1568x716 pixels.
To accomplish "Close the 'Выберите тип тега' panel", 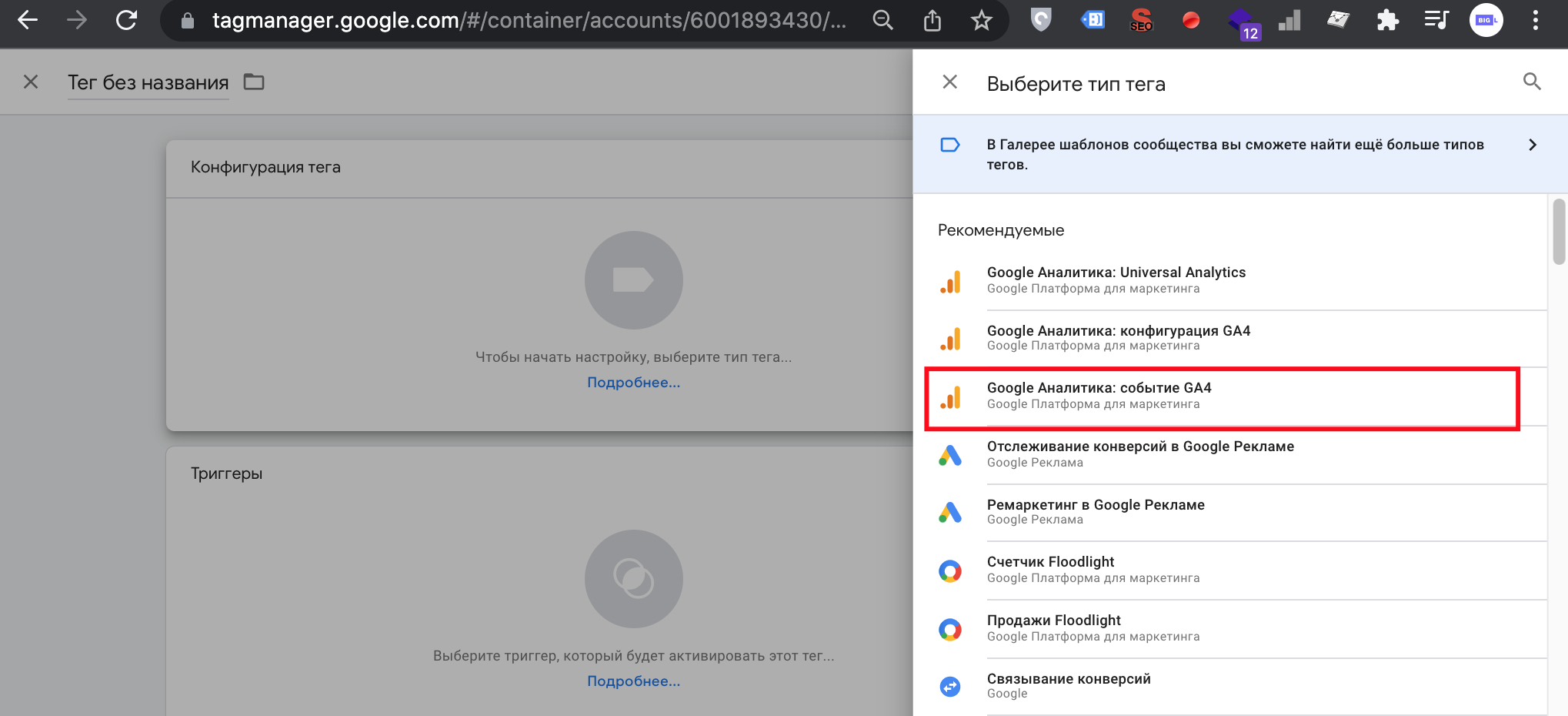I will [x=949, y=82].
